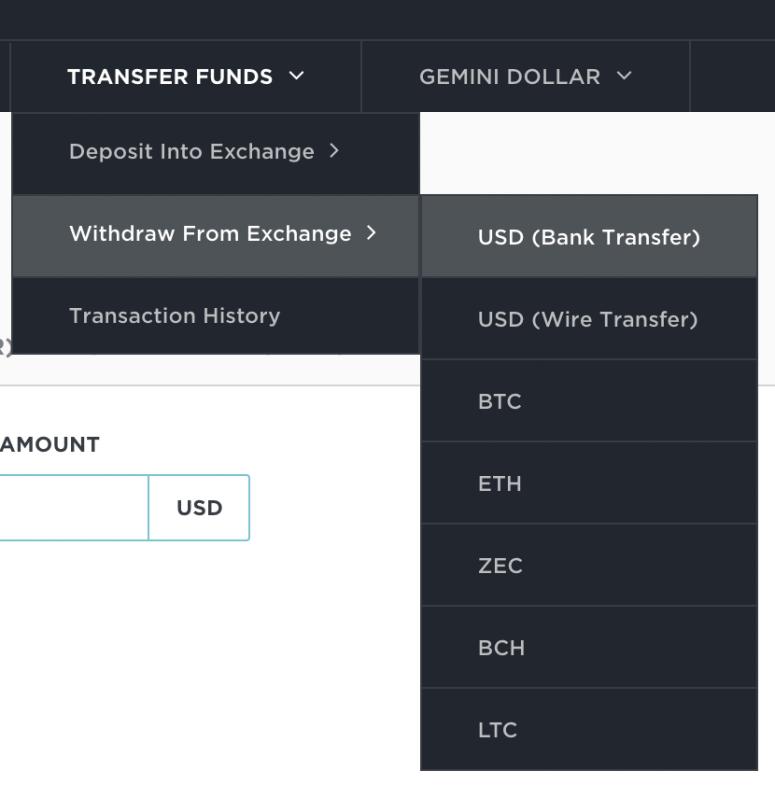Pick BCH in the withdraw list
This screenshot has width=775, height=812.
tap(501, 648)
